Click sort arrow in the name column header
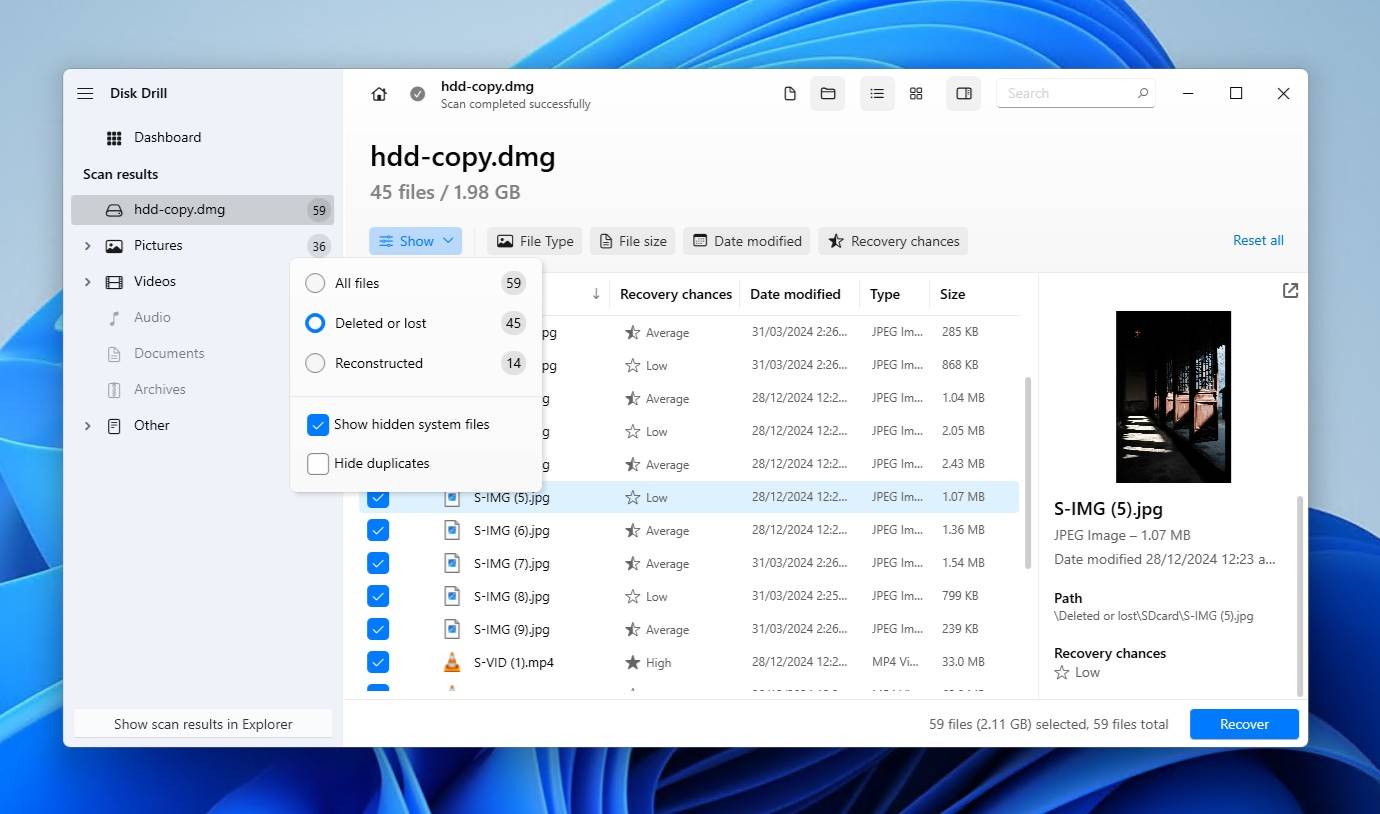1380x814 pixels. 596,294
